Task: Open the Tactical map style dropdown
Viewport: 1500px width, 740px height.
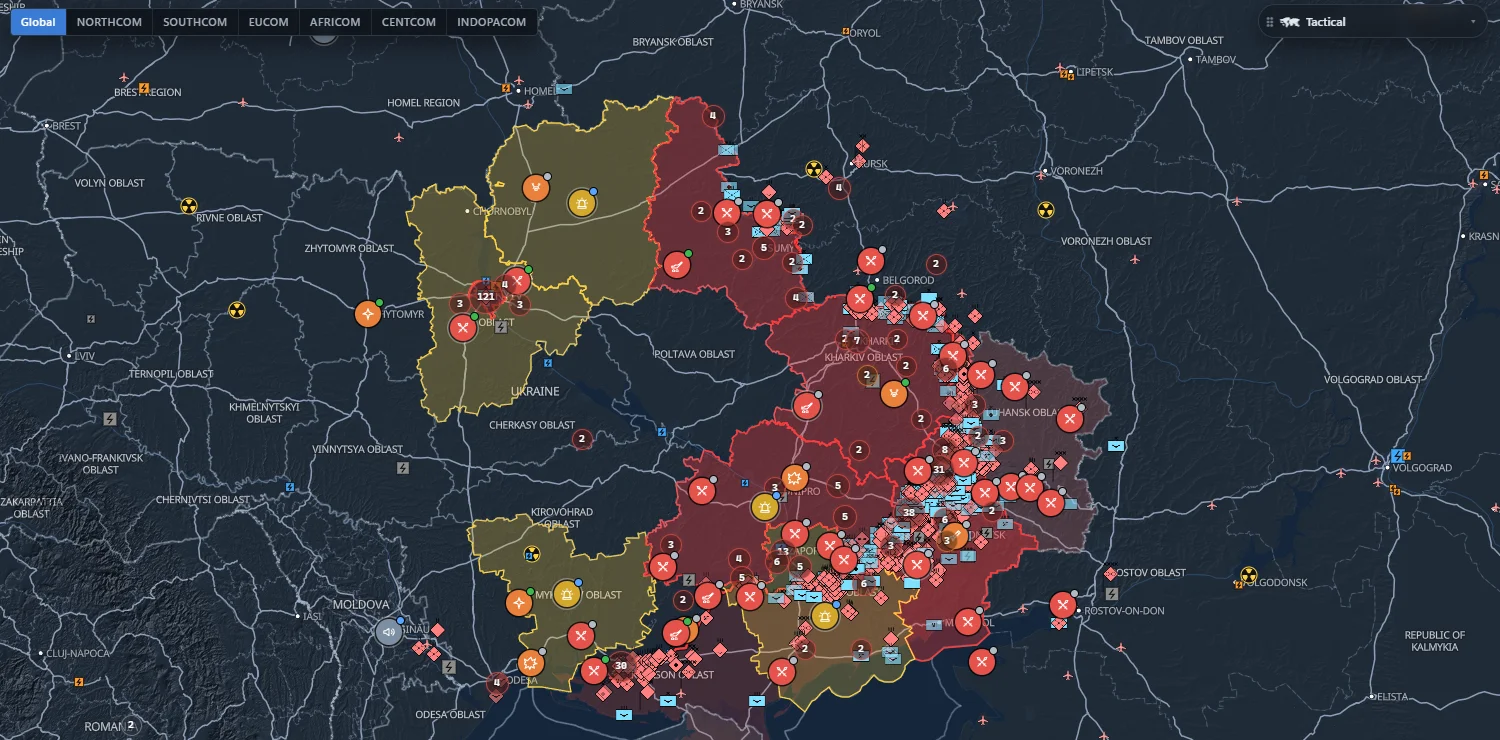Action: tap(1372, 22)
